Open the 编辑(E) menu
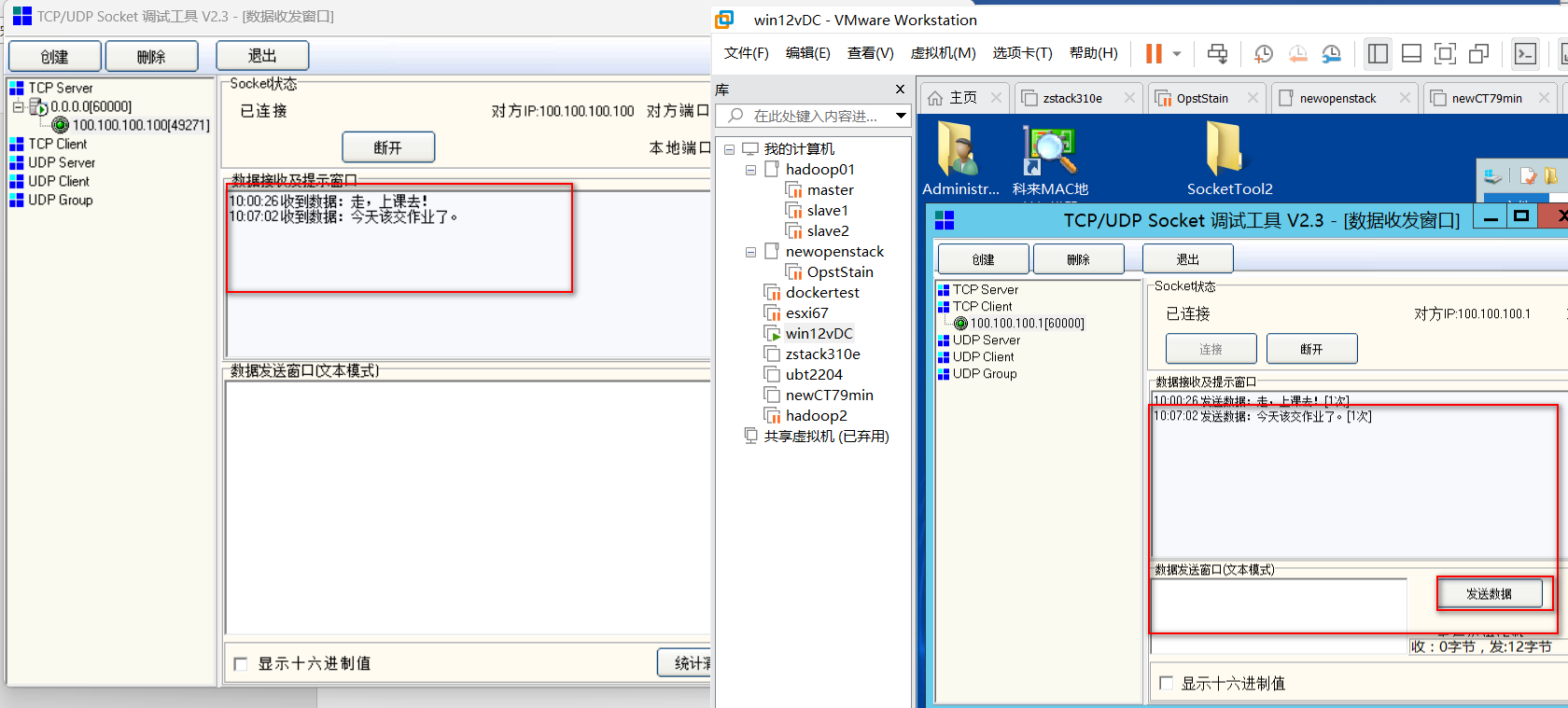 pyautogui.click(x=808, y=53)
